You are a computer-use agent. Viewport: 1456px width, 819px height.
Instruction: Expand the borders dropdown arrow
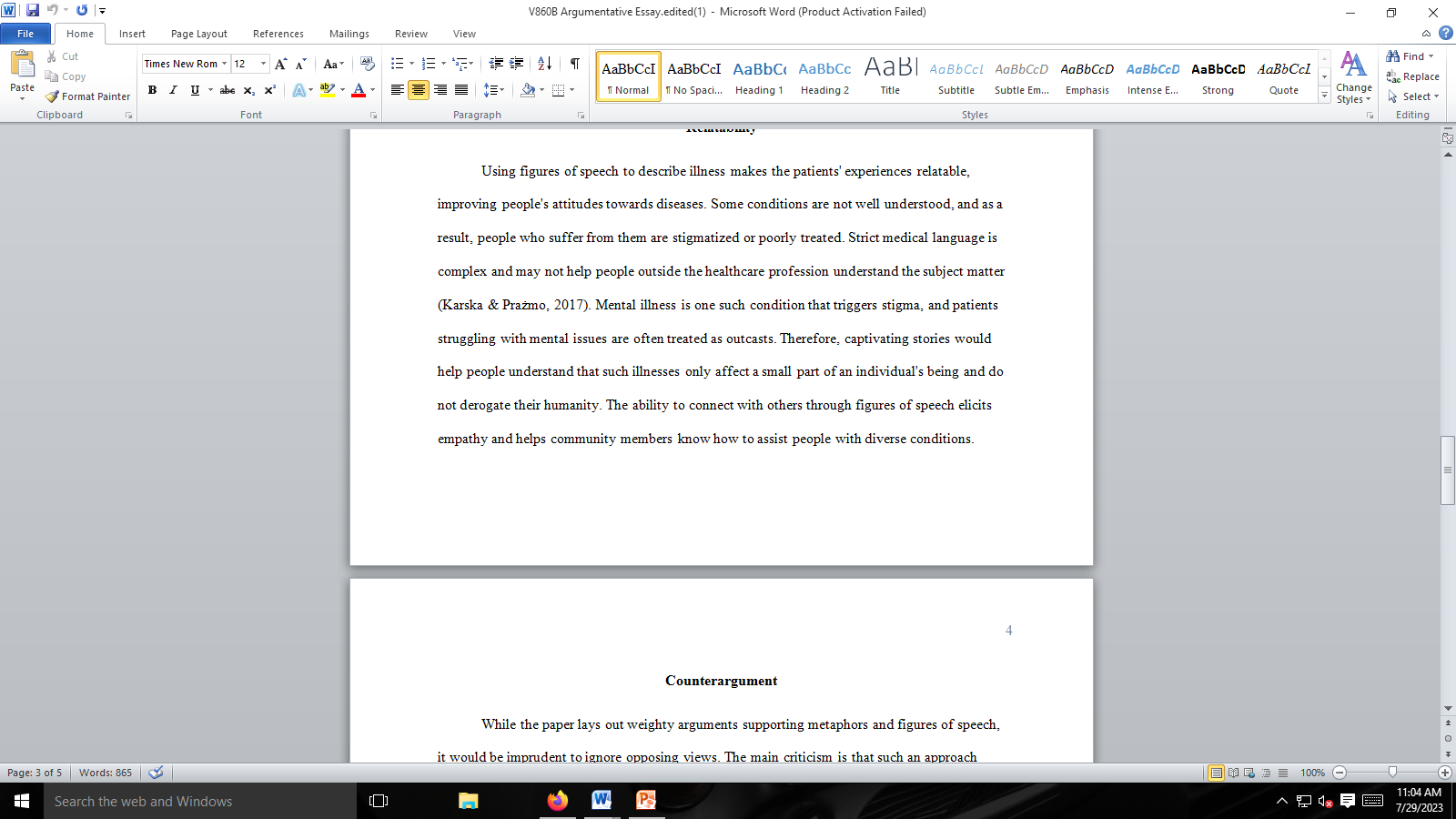571,90
